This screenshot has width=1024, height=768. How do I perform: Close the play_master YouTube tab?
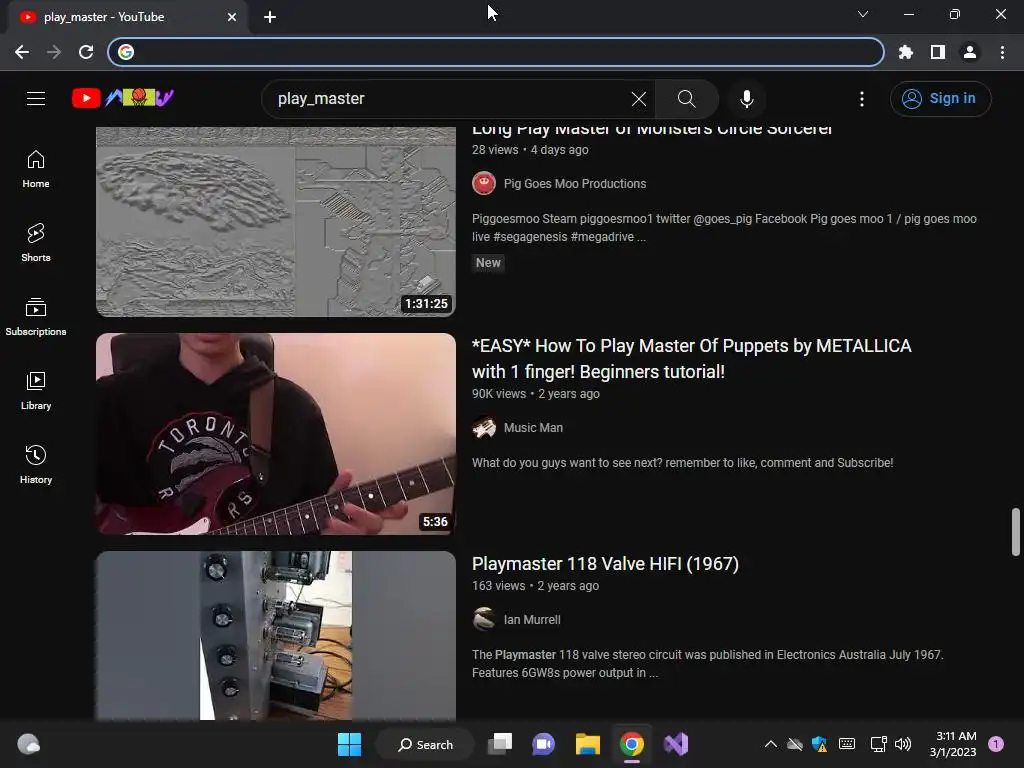232,17
